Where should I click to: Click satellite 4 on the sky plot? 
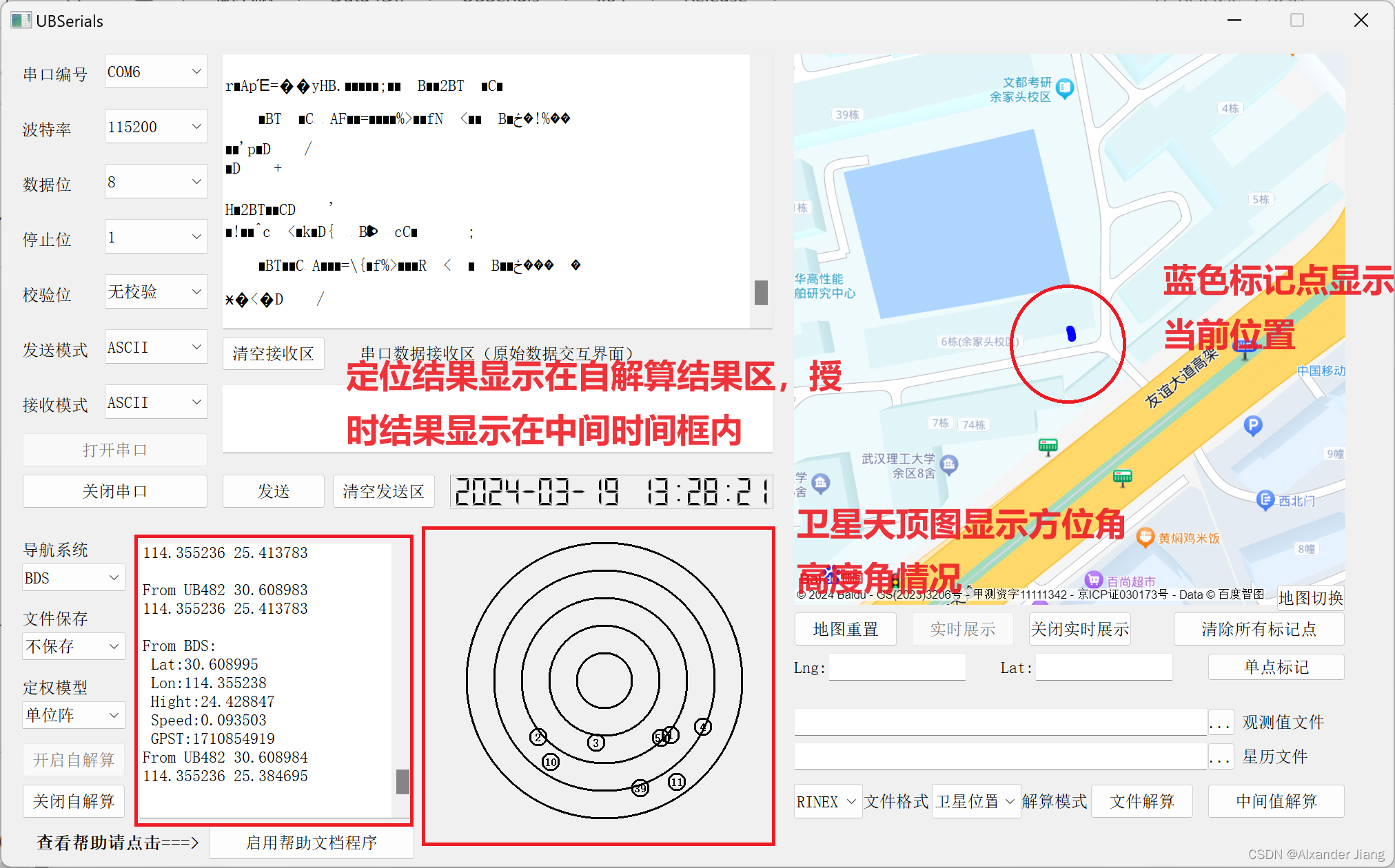703,727
